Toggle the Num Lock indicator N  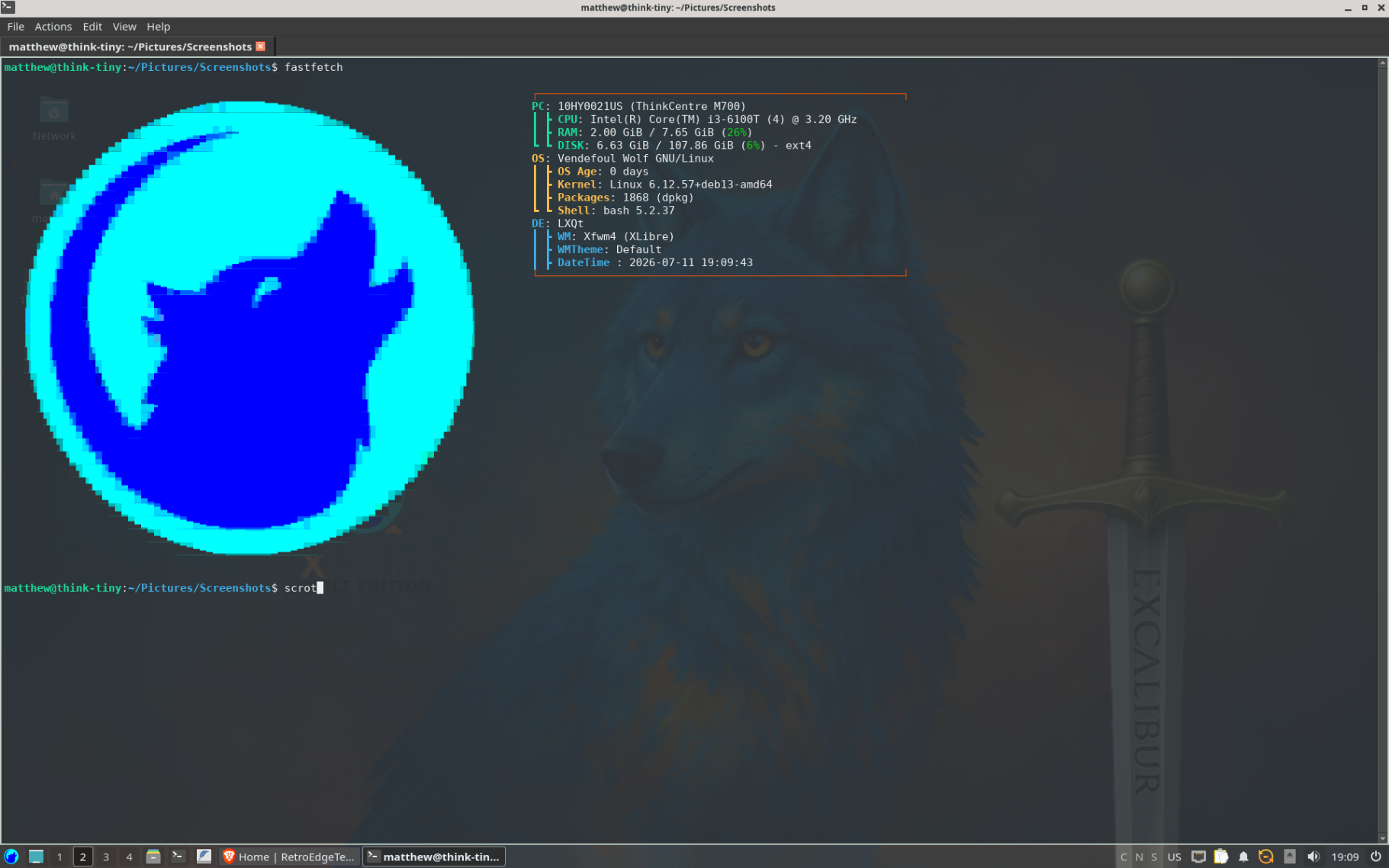[1139, 857]
